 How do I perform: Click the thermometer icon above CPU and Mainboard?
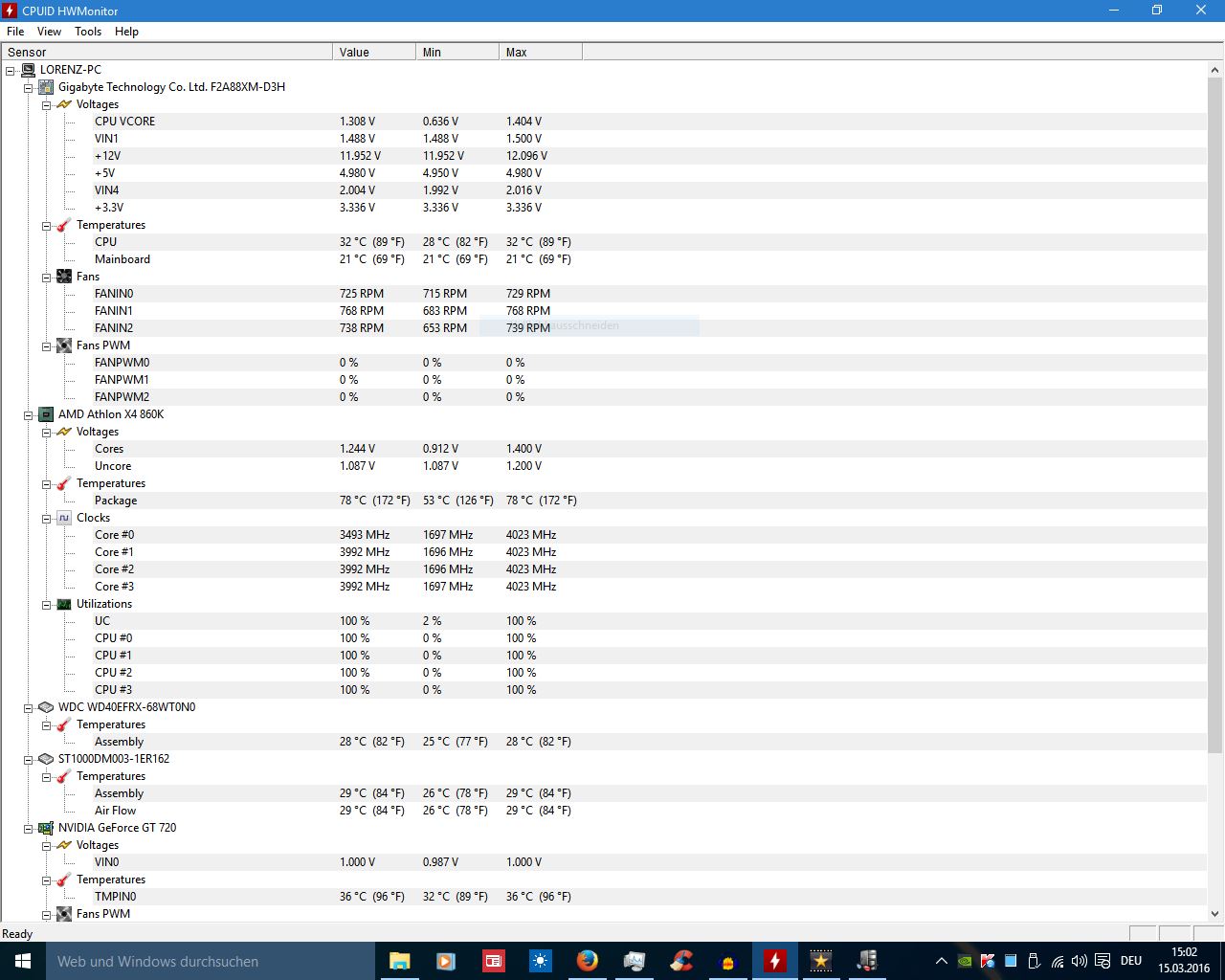pyautogui.click(x=64, y=225)
